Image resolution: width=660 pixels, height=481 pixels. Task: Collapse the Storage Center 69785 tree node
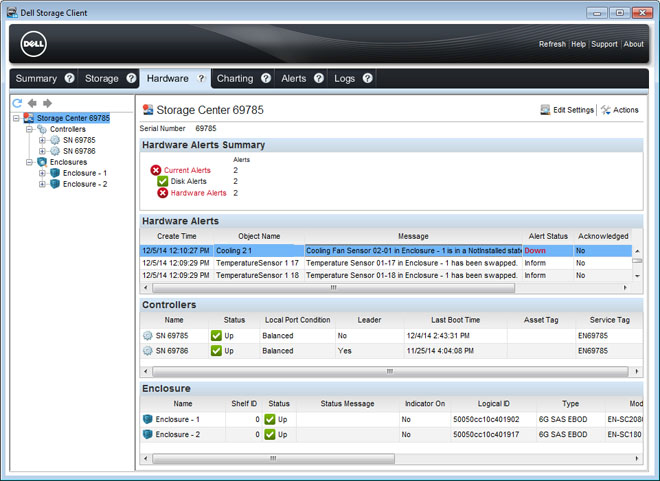coord(17,118)
